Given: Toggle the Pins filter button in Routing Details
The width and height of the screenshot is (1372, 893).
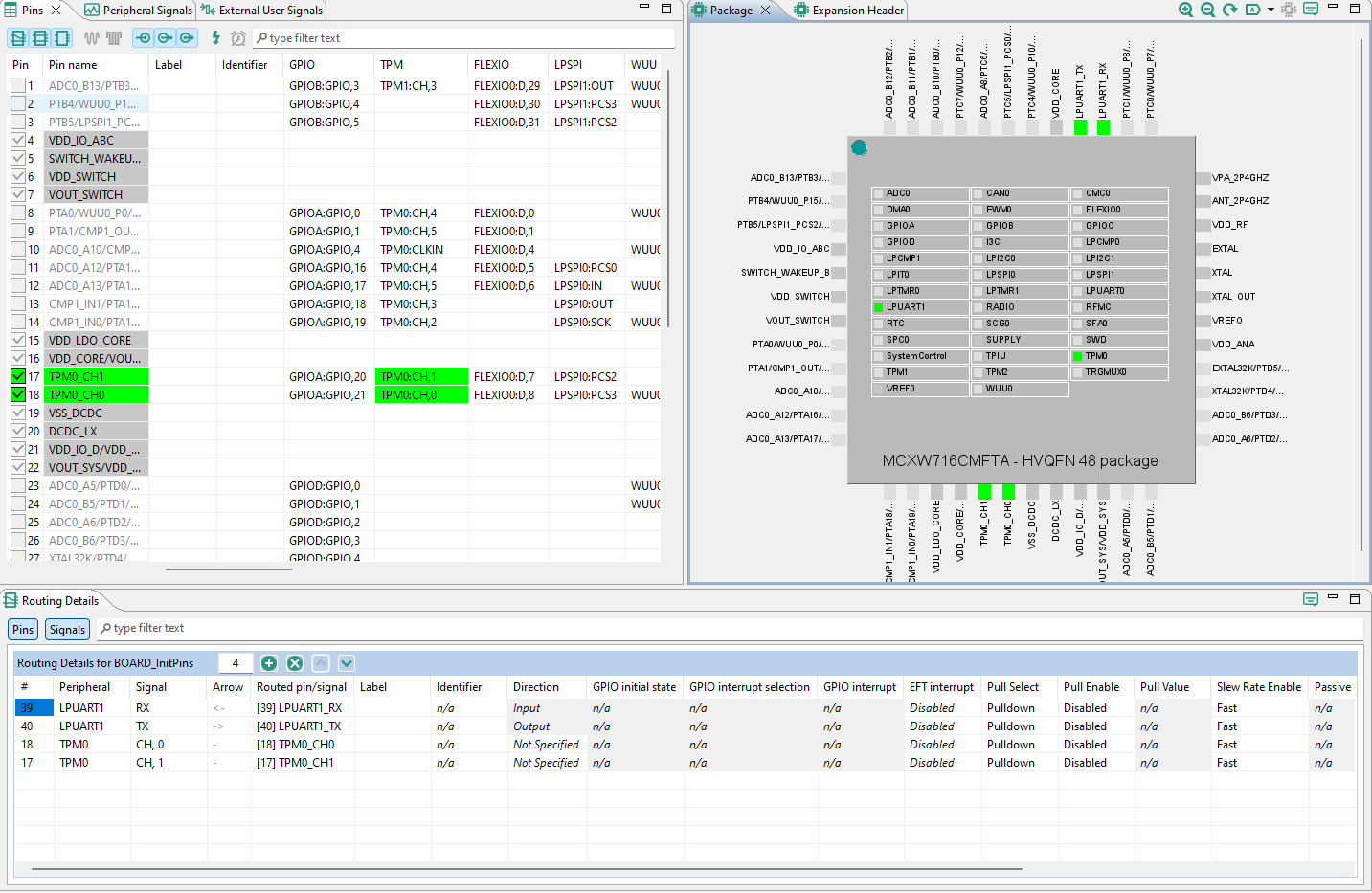Looking at the screenshot, I should point(23,630).
